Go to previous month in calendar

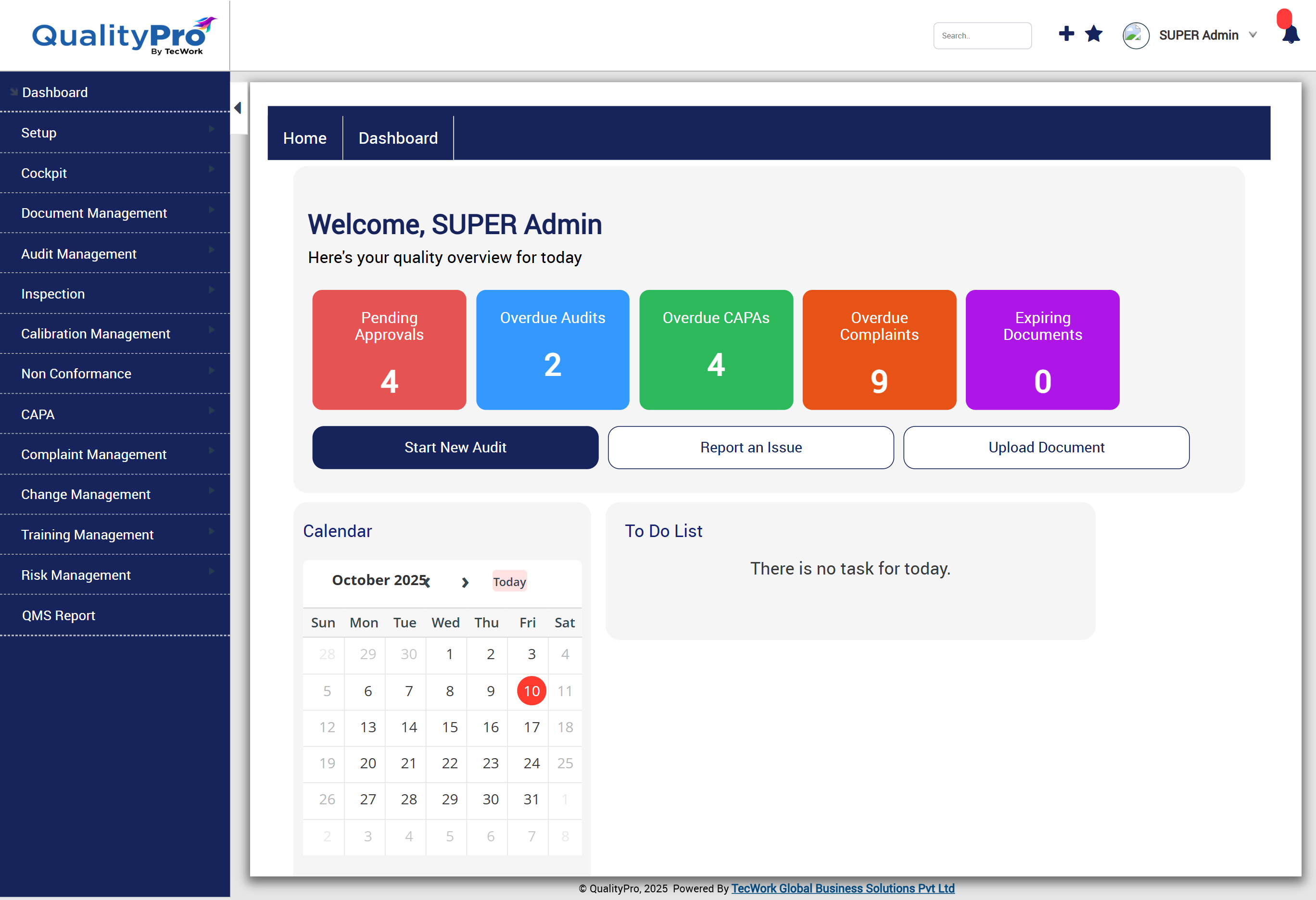[x=428, y=582]
